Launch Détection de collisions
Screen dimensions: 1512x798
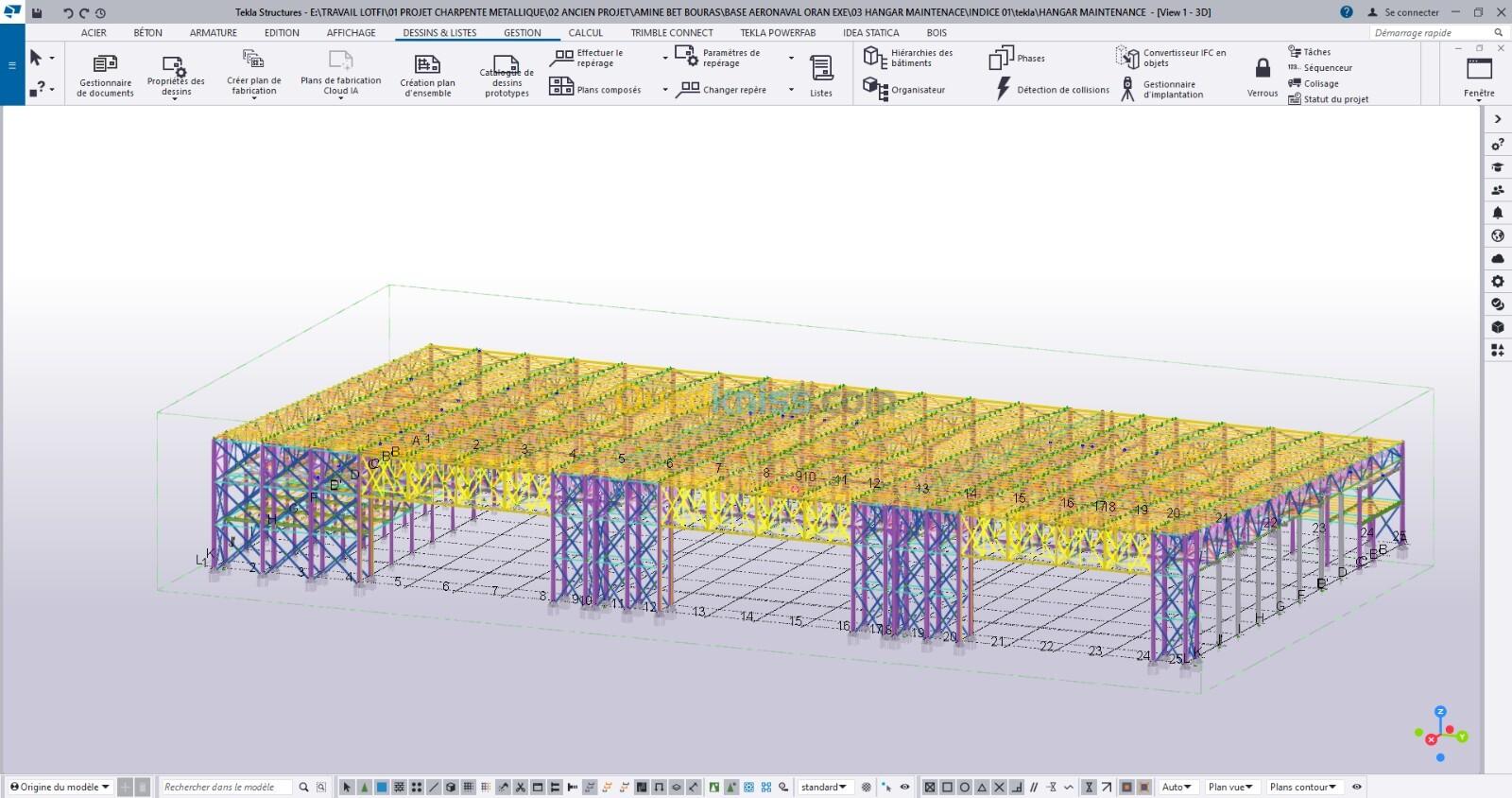pyautogui.click(x=1052, y=90)
